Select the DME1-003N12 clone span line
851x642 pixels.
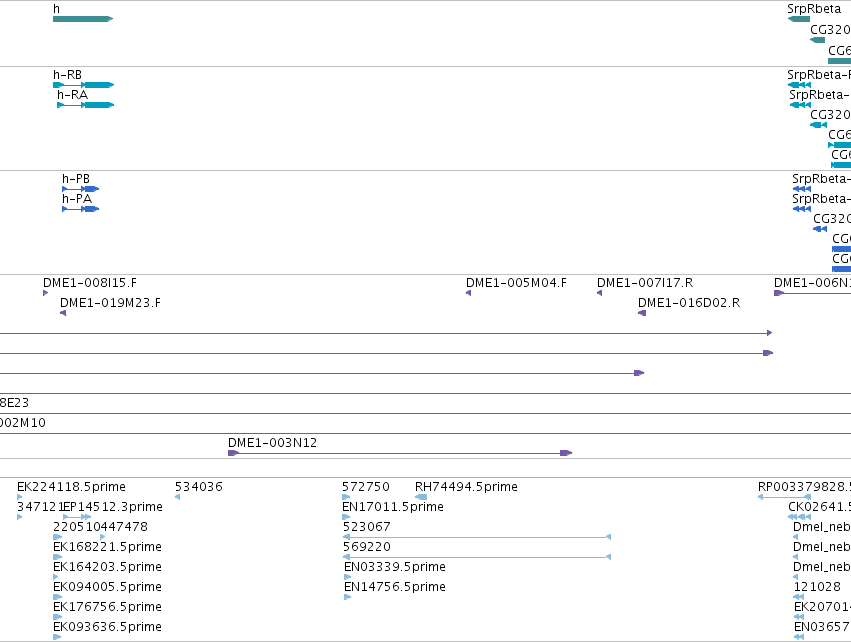(x=400, y=453)
